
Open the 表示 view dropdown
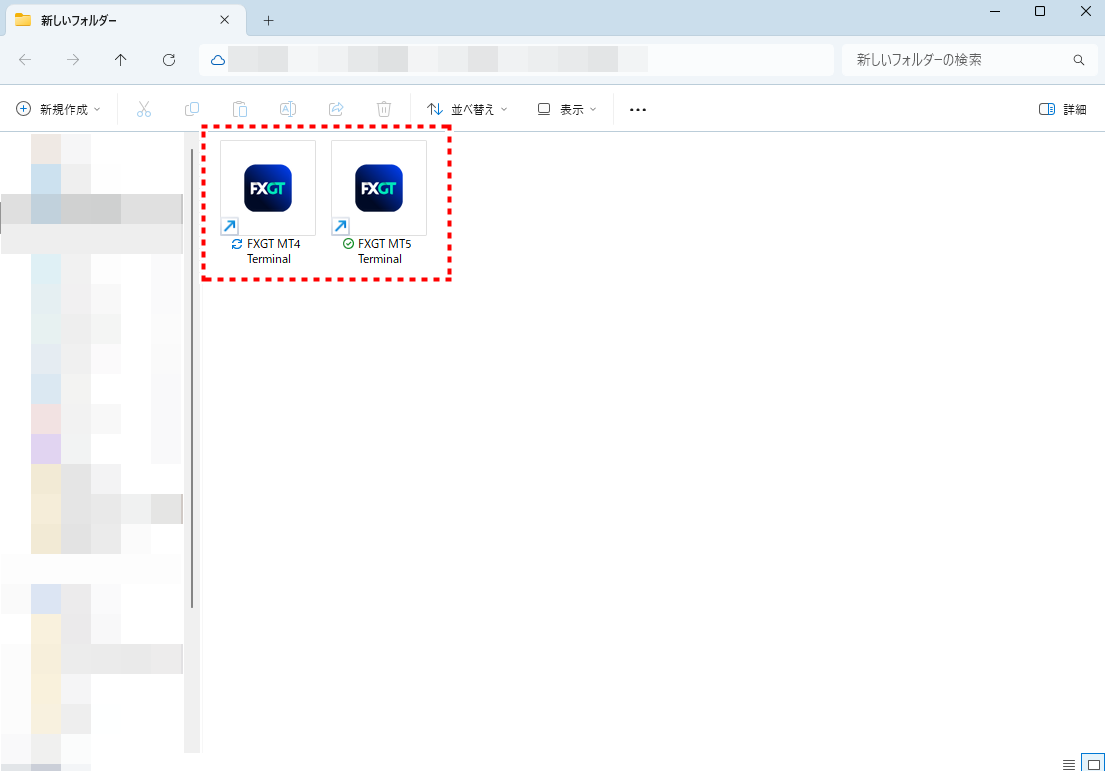point(567,109)
